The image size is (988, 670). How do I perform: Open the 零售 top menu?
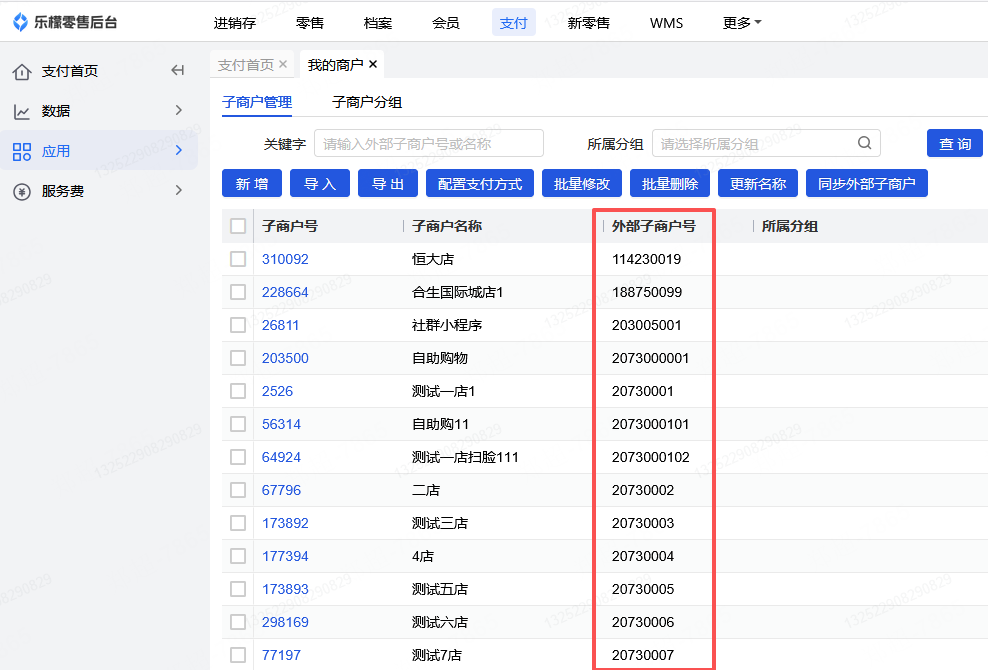tap(309, 23)
